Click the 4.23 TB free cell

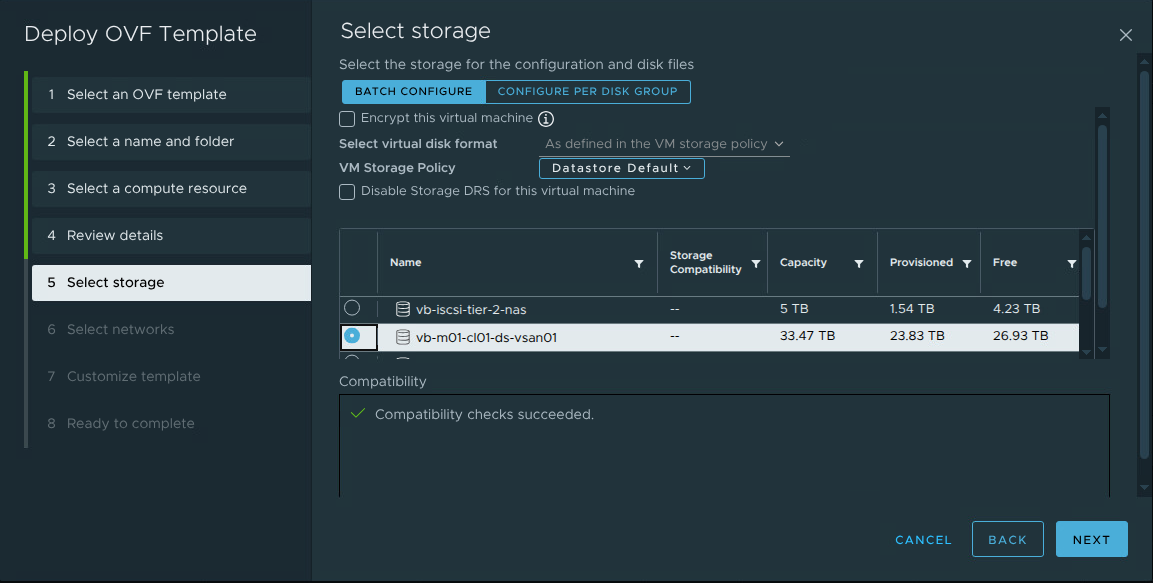[x=1016, y=309]
